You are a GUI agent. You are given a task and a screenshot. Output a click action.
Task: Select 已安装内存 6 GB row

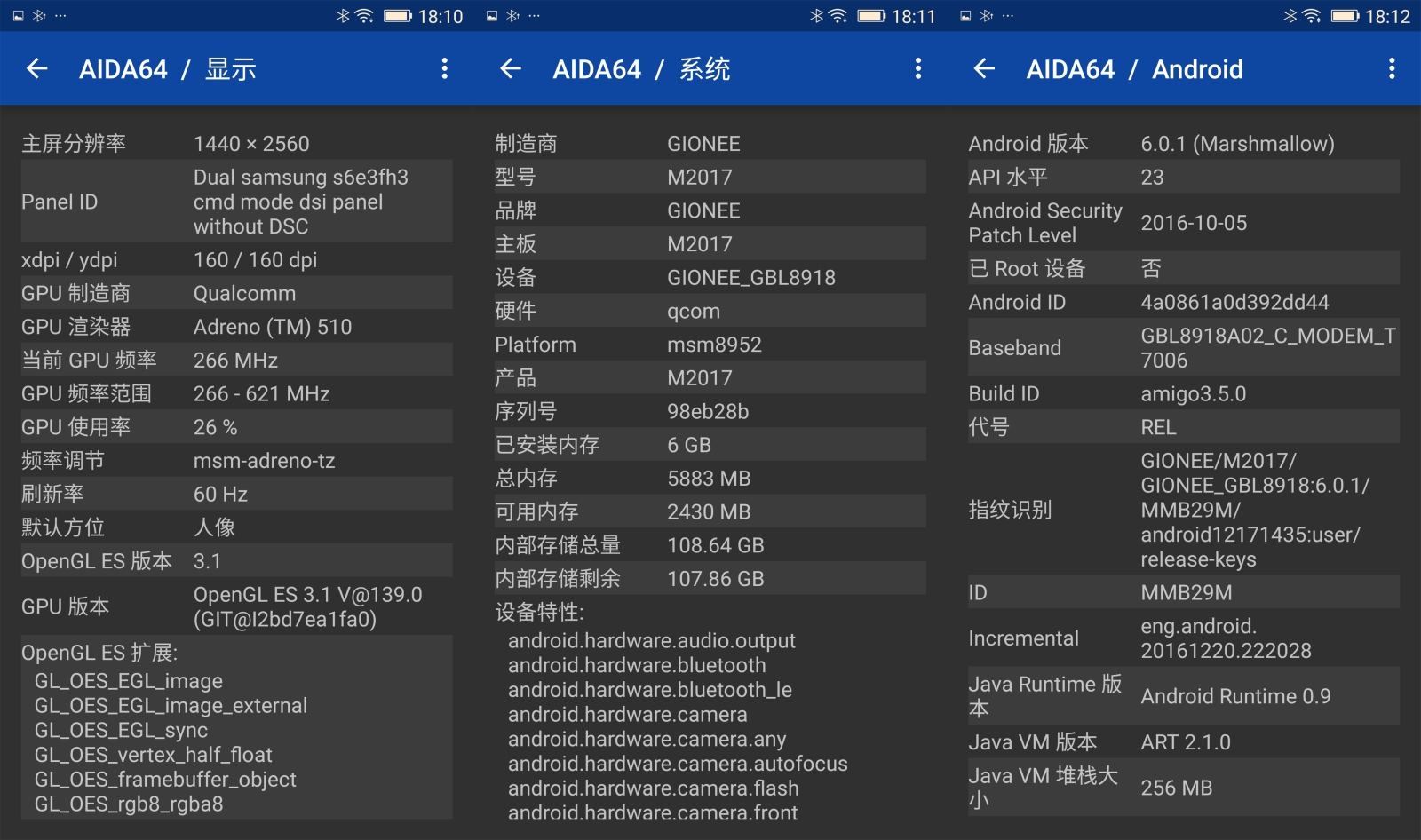coord(710,445)
